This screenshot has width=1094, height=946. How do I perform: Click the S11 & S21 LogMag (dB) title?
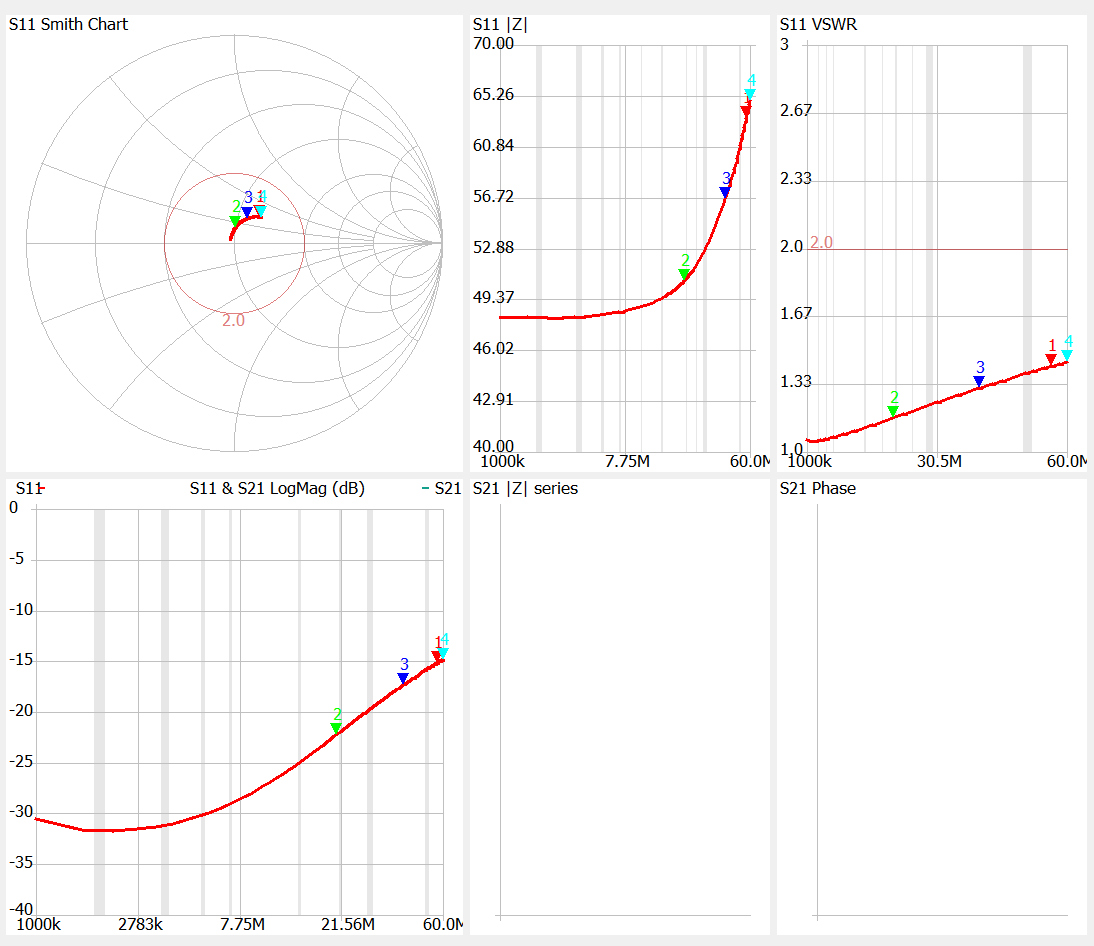click(x=277, y=488)
